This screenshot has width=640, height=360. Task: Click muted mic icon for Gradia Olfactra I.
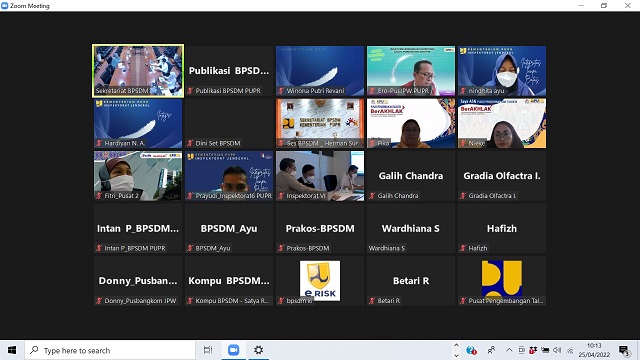click(463, 196)
